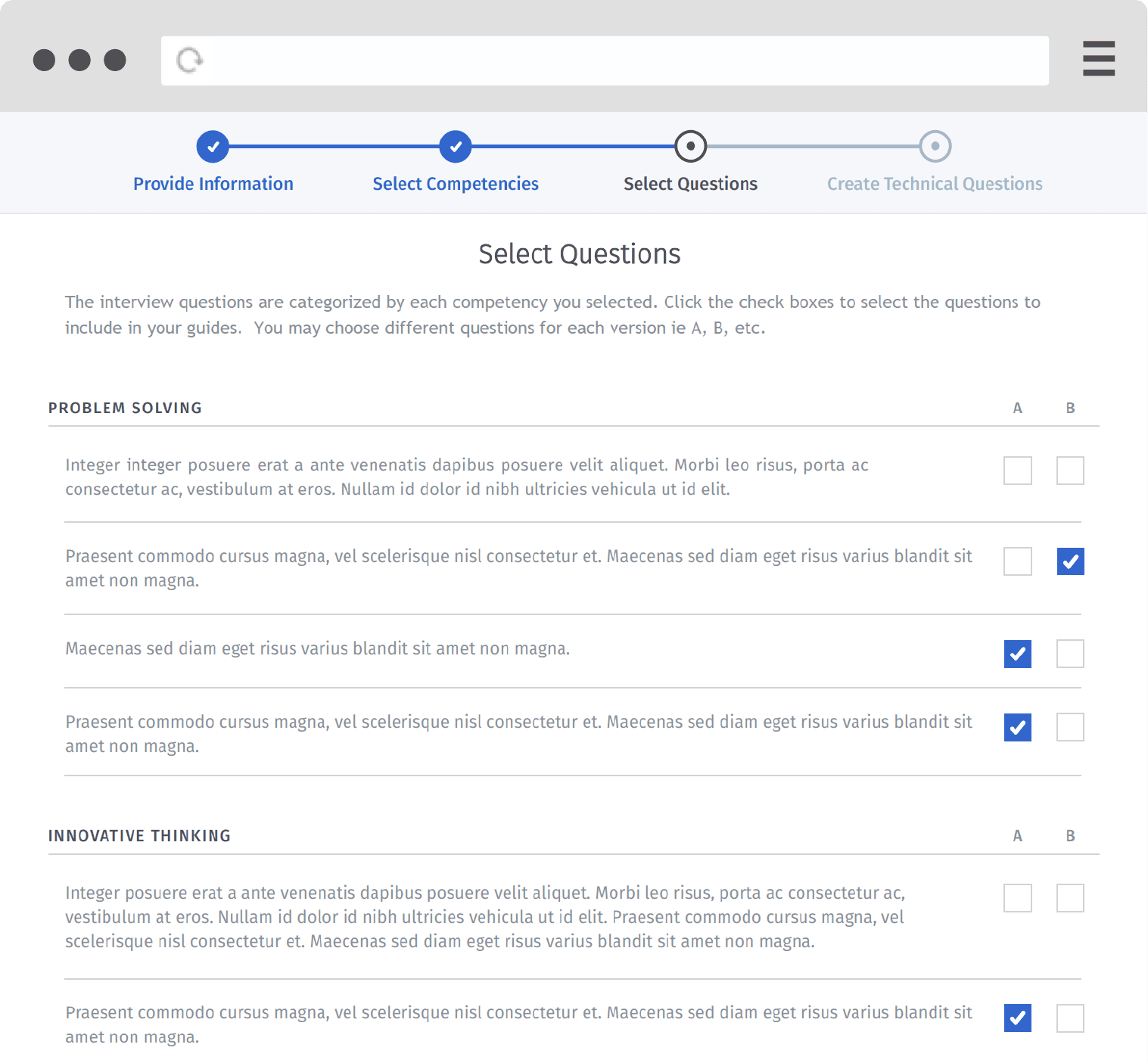Image resolution: width=1148 pixels, height=1063 pixels.
Task: Check column B for first Problem Solving question
Action: 1070,471
